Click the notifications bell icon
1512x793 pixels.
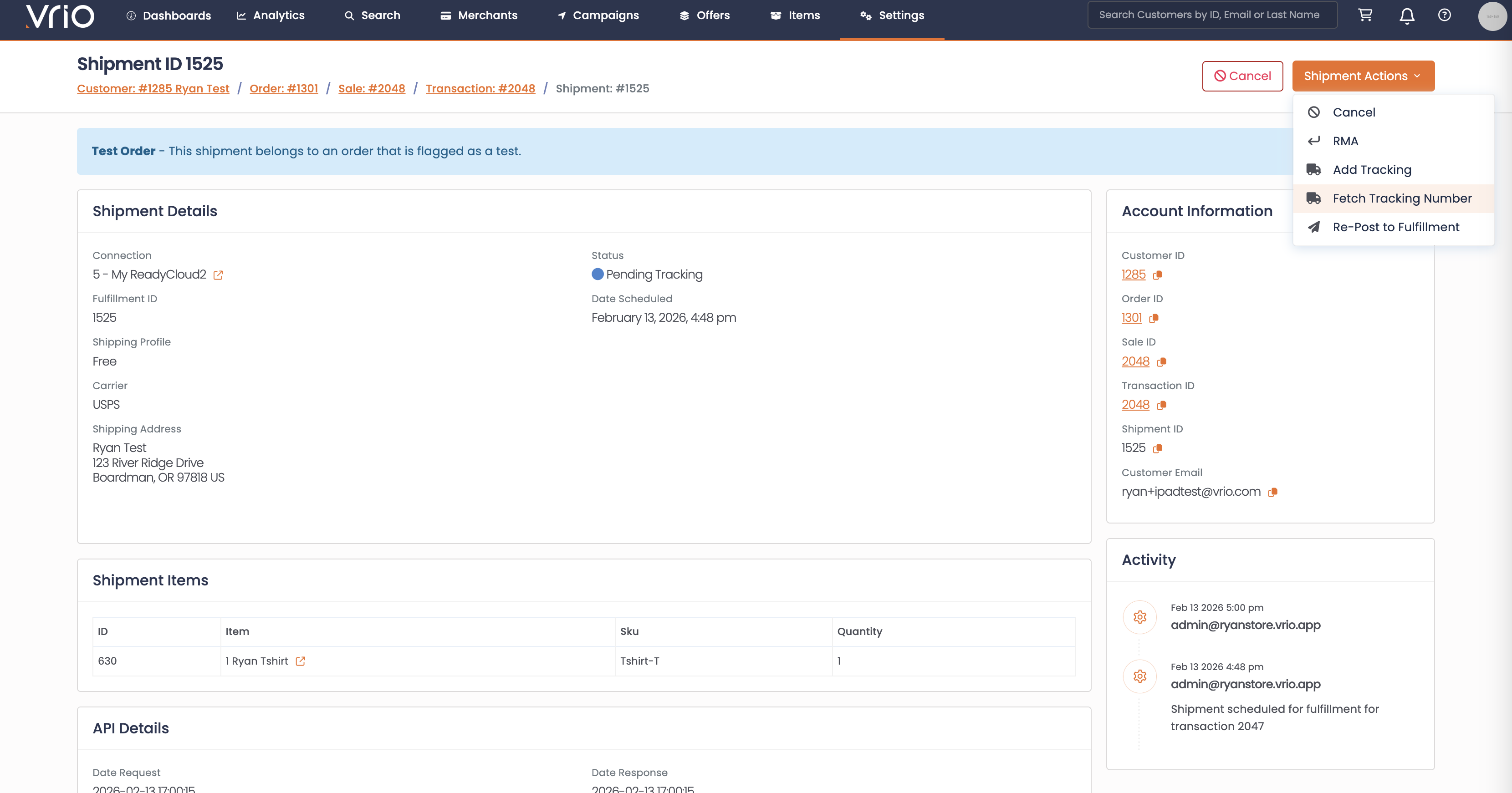[1406, 16]
